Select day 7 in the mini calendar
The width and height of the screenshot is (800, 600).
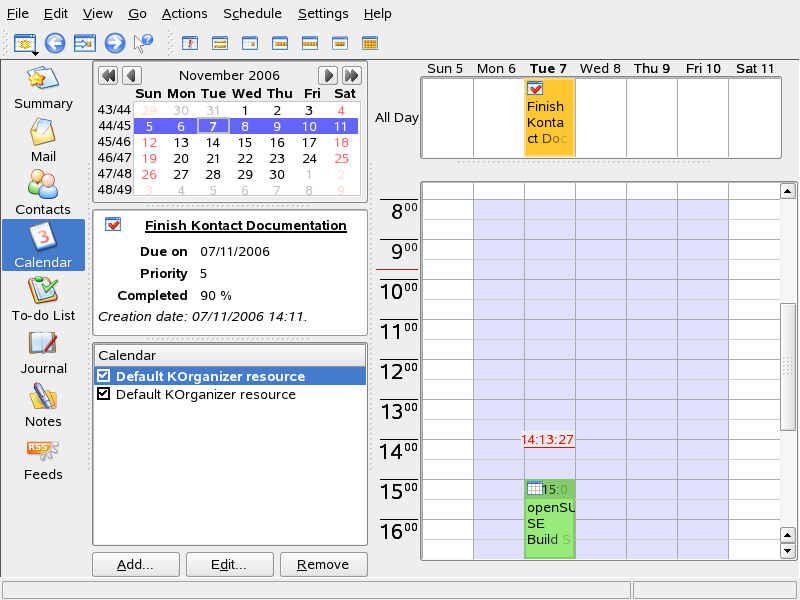tap(213, 126)
